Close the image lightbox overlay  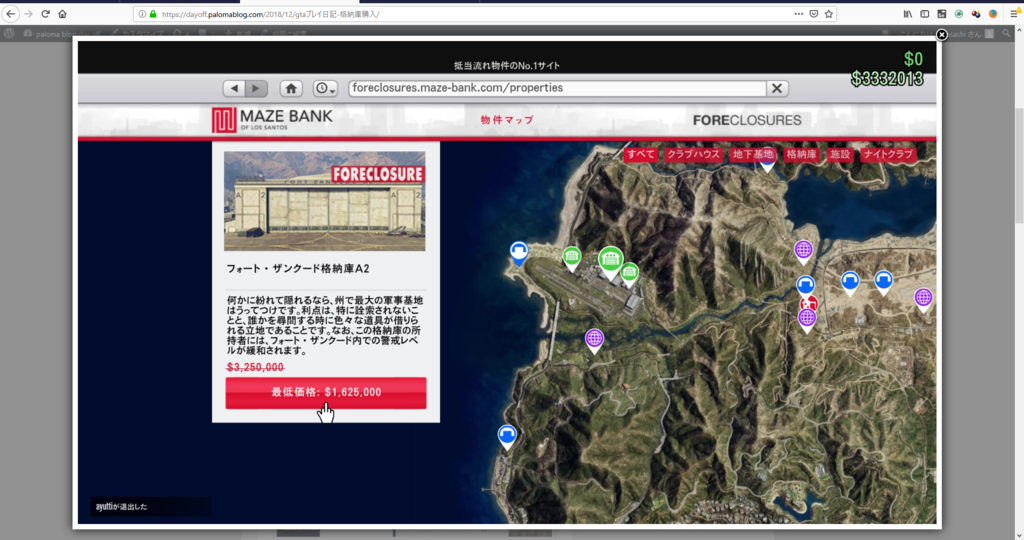click(x=942, y=35)
